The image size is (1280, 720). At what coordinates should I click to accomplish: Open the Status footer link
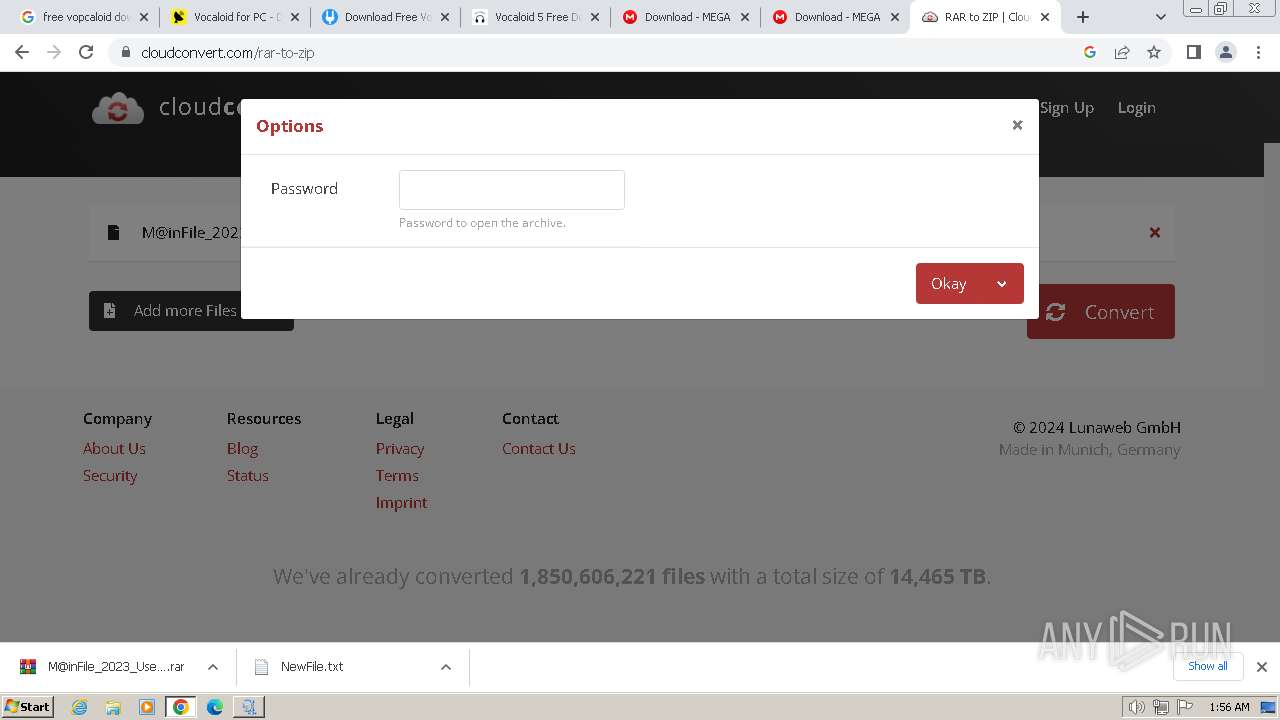click(247, 475)
